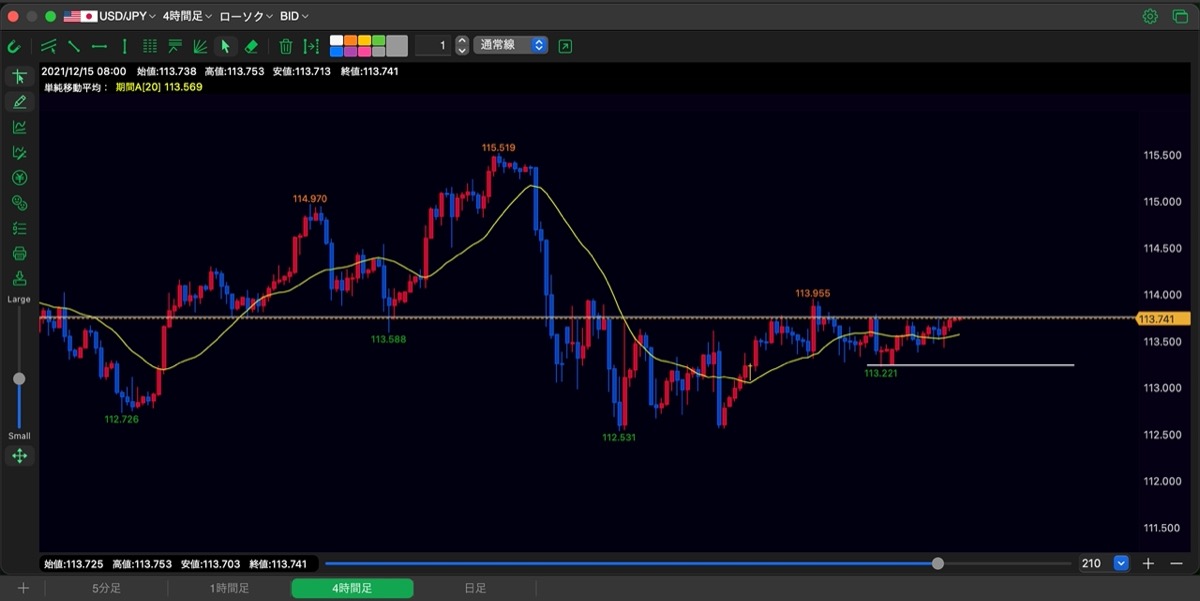
Task: Open the BID price type dropdown
Action: (x=294, y=16)
